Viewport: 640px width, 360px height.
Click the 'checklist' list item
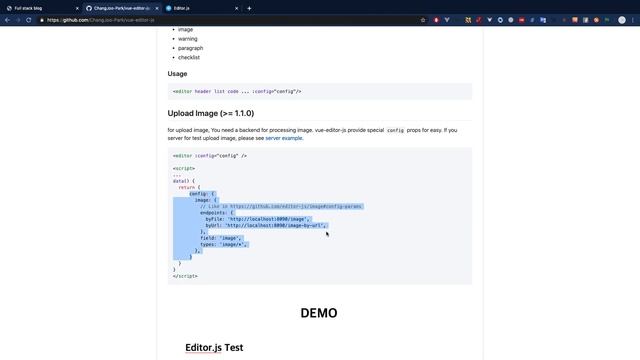point(189,58)
